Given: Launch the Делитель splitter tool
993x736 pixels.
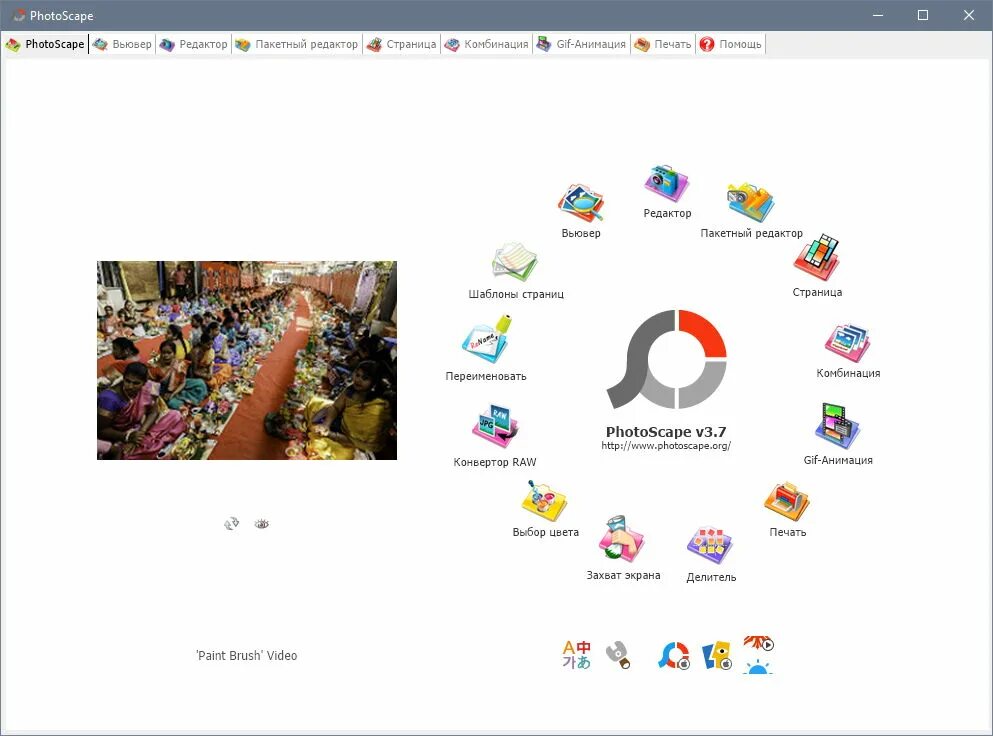Looking at the screenshot, I should click(x=711, y=545).
